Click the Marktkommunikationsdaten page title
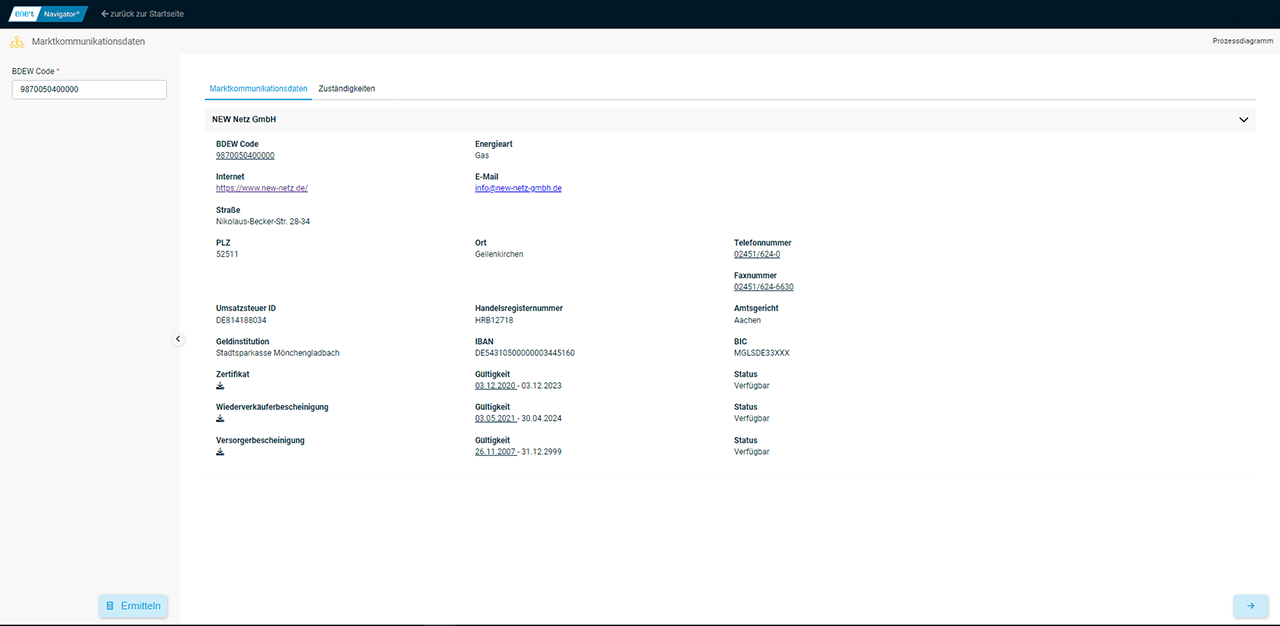The width and height of the screenshot is (1280, 626). click(x=88, y=42)
